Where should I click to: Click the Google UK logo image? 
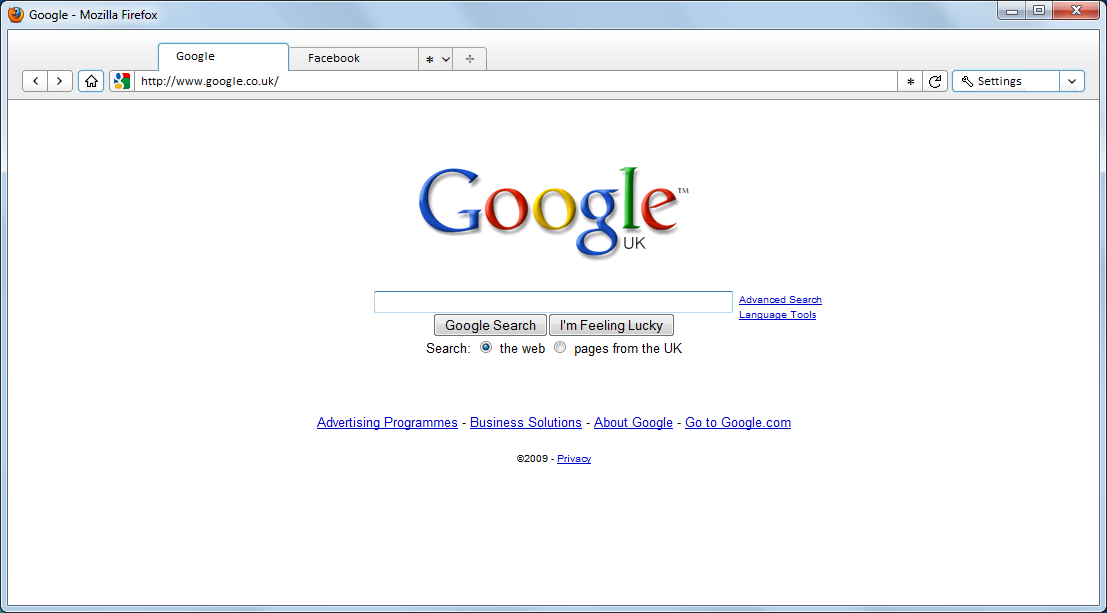point(554,211)
